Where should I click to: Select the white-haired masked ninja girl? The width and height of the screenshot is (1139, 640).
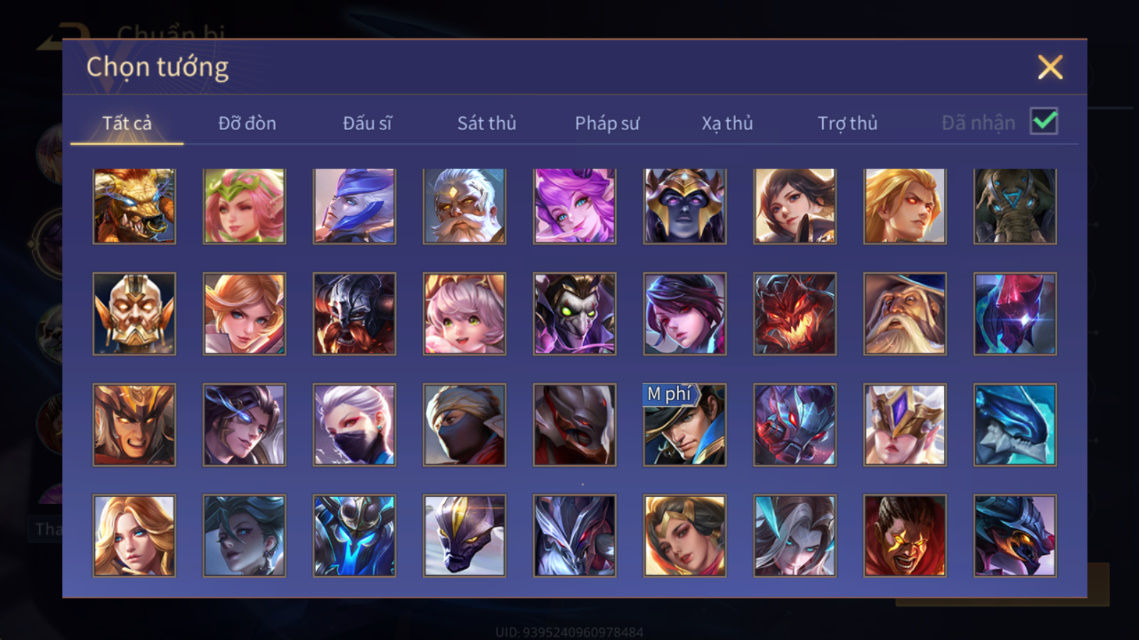coord(354,425)
